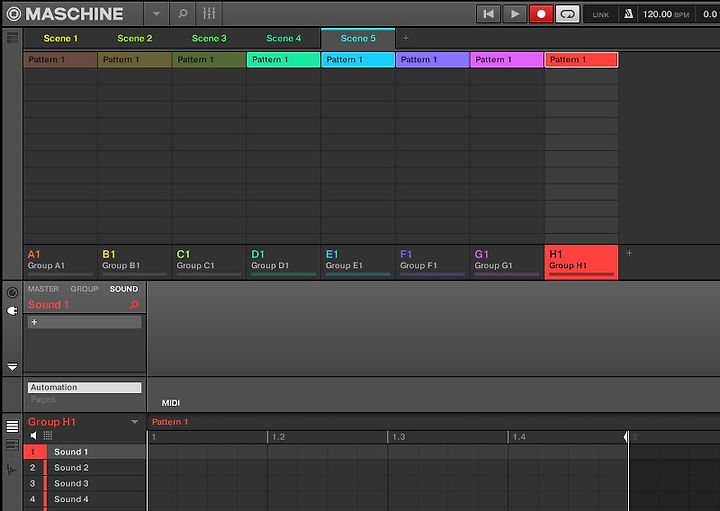Select the green Pattern 1 of Group D1
This screenshot has height=511, width=720.
coord(283,60)
